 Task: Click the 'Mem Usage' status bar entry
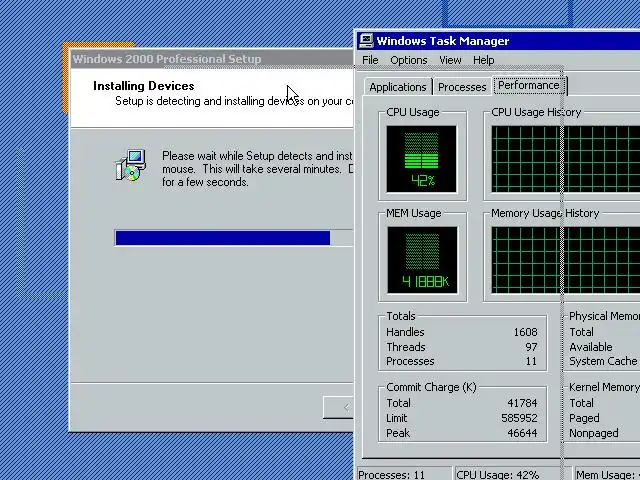pos(607,475)
